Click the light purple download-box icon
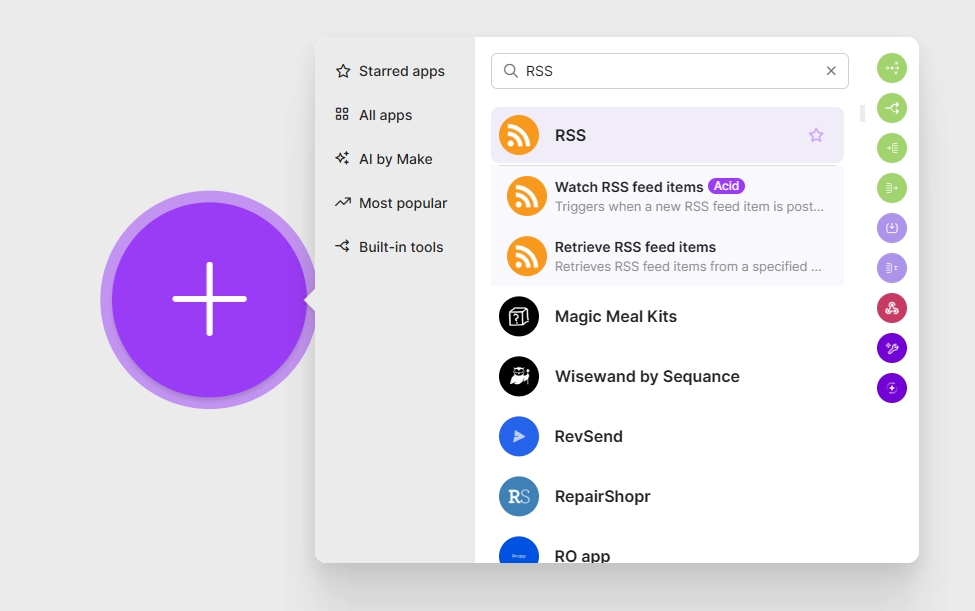The image size is (975, 611). click(x=892, y=228)
